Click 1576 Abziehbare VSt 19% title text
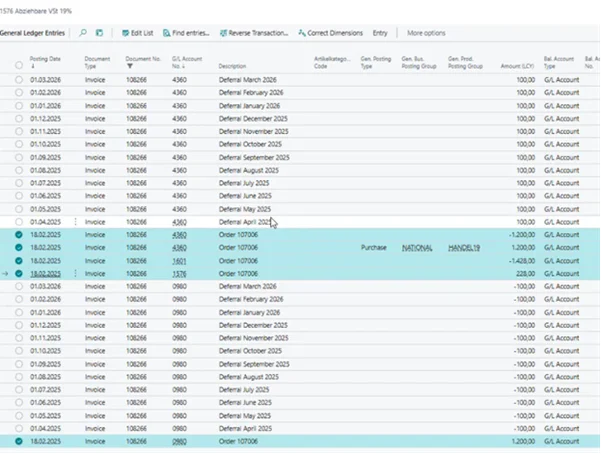 point(36,11)
